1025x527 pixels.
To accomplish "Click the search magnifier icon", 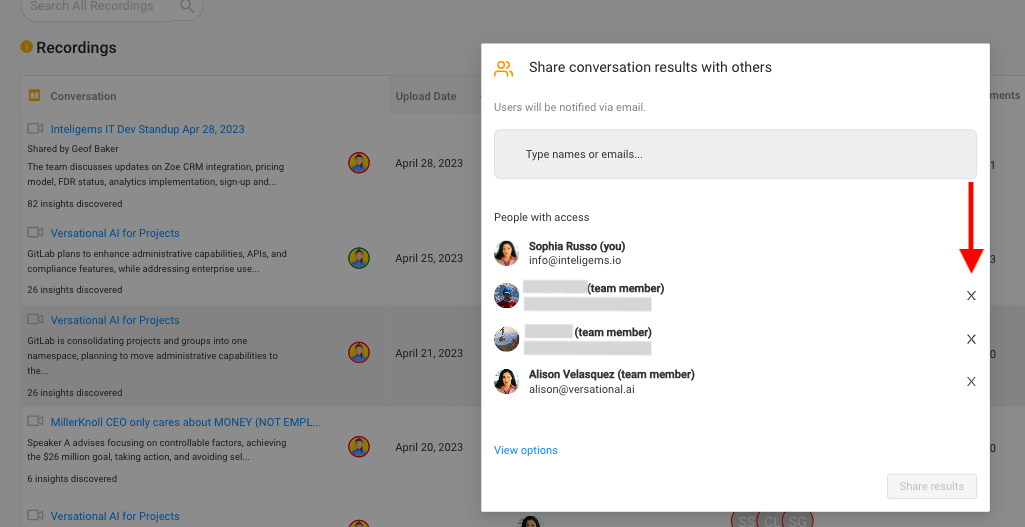I will click(x=187, y=7).
